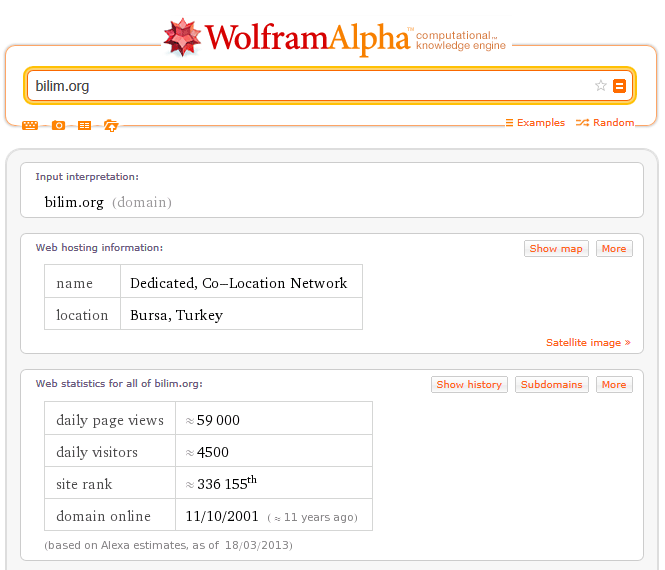This screenshot has width=665, height=570.
Task: Click the WolframAlpha star logo
Action: point(182,37)
